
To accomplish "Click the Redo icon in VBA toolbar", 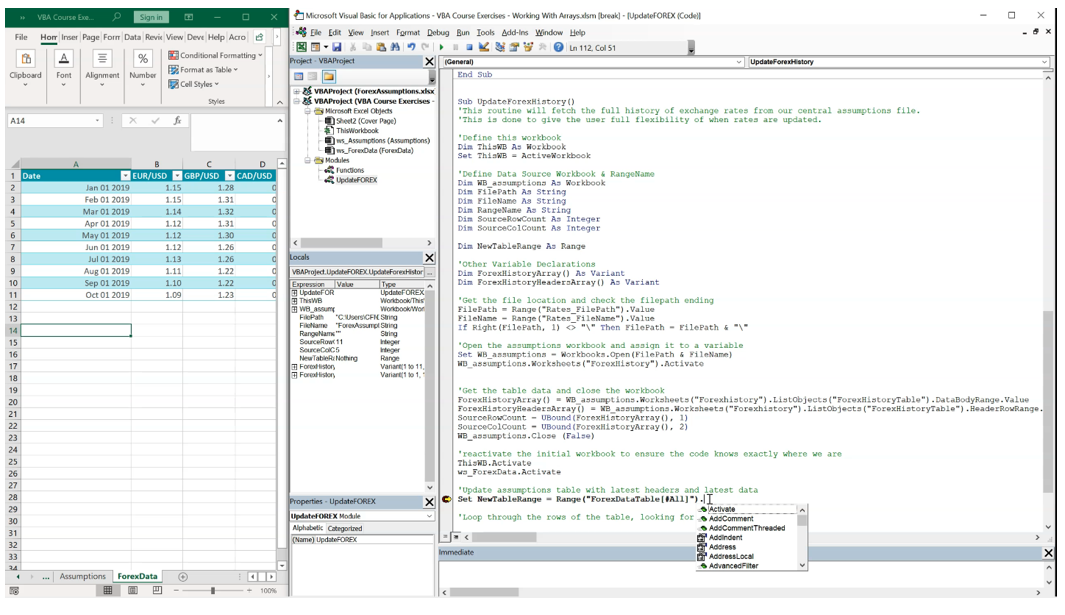I will tap(425, 48).
